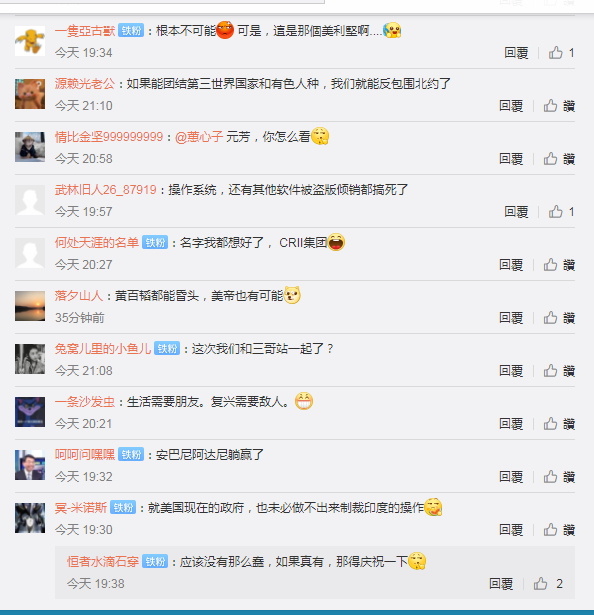Like 情比金坚999999999's comment
594x615 pixels.
point(559,158)
